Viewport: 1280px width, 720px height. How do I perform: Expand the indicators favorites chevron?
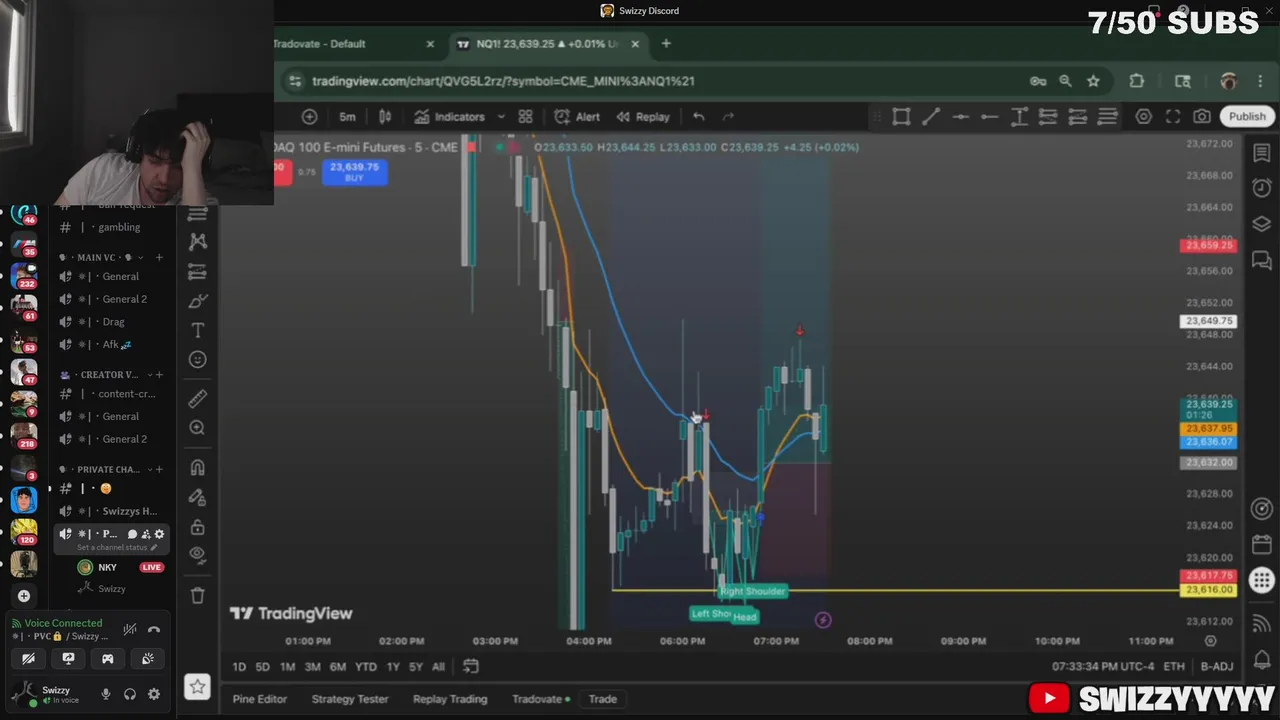[x=501, y=117]
